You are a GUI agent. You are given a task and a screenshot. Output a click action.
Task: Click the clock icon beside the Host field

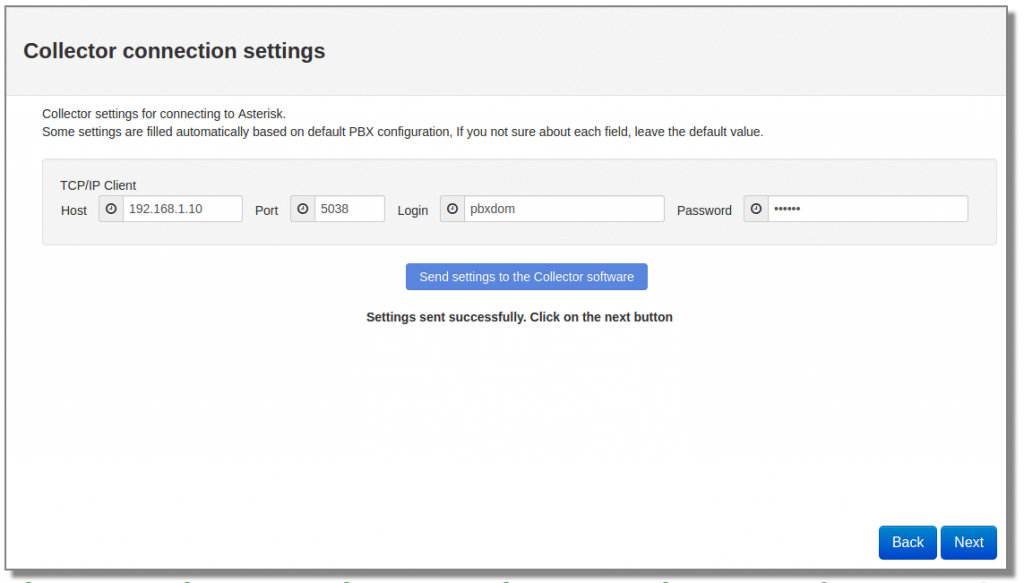[110, 209]
